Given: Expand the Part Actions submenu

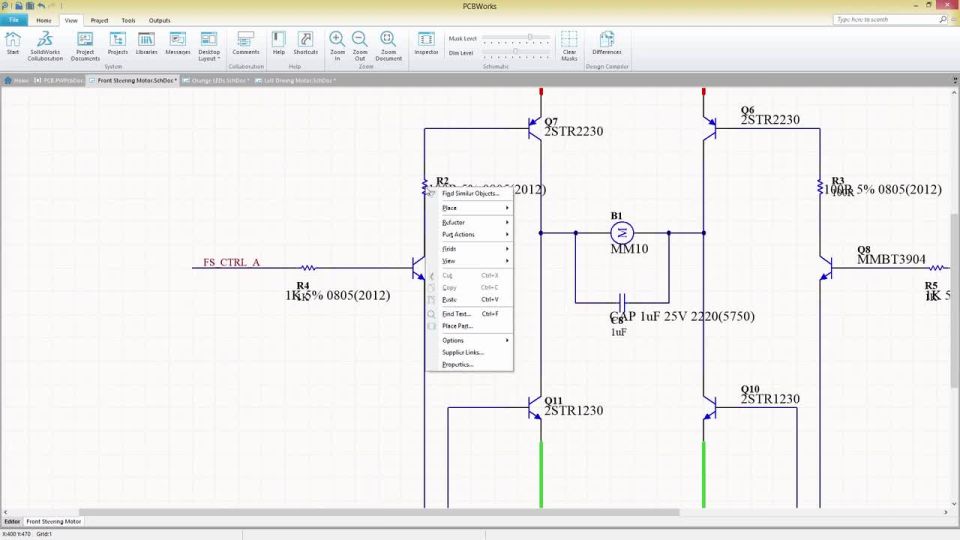Looking at the screenshot, I should (470, 234).
